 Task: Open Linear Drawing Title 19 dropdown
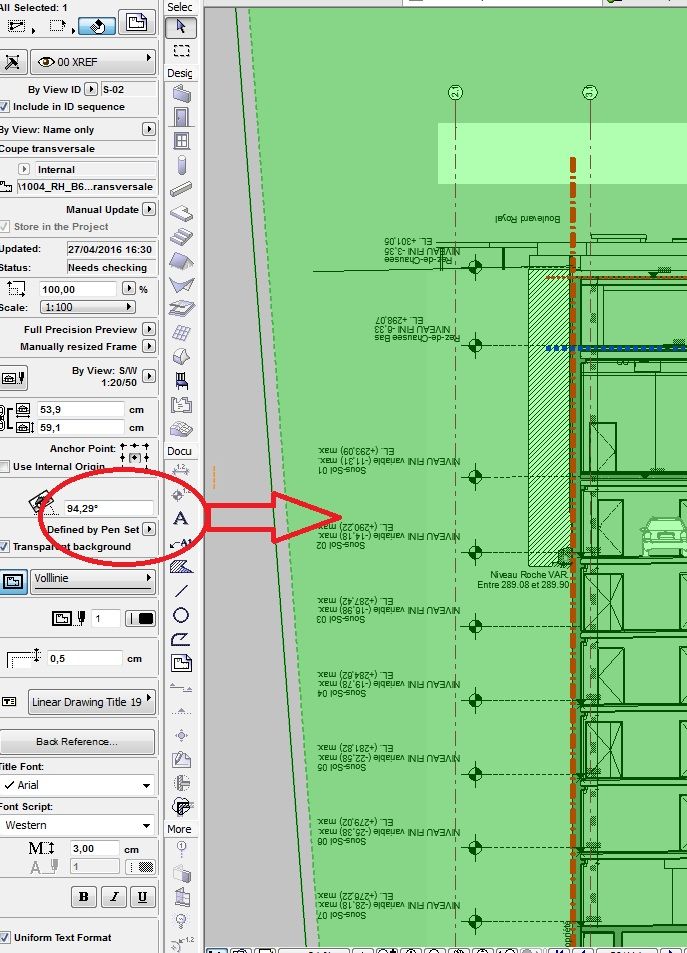(91, 702)
